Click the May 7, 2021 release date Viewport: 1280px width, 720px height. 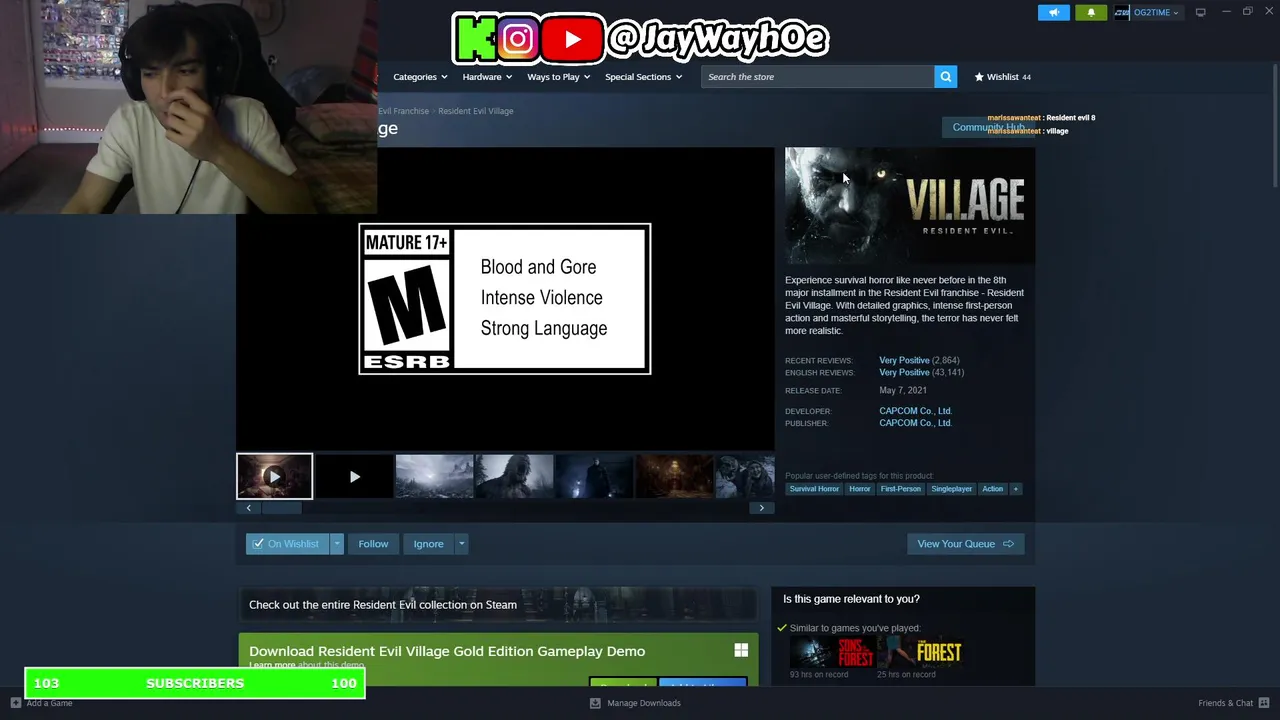pos(903,390)
